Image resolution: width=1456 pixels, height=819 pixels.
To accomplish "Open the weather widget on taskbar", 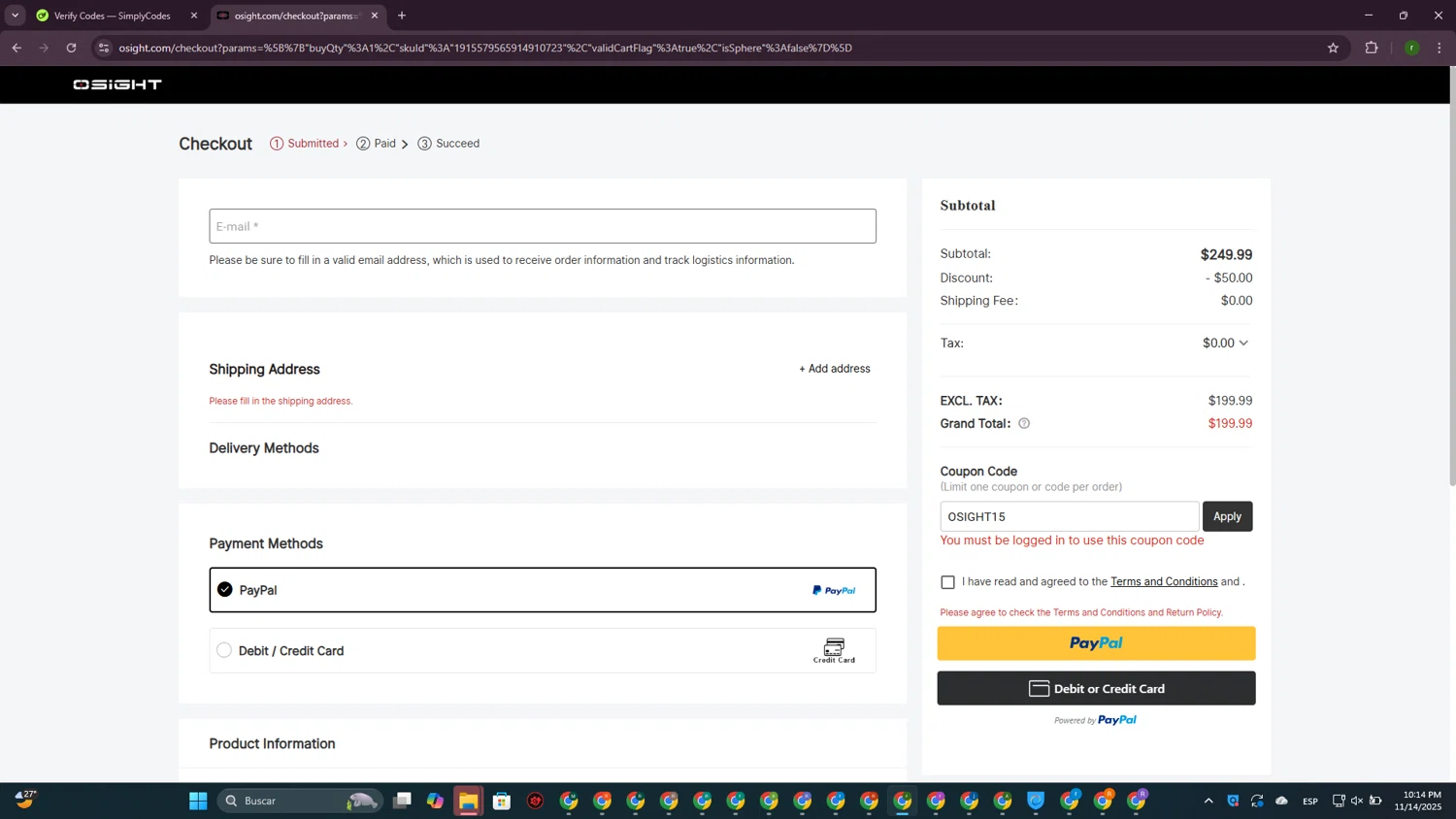I will point(25,800).
